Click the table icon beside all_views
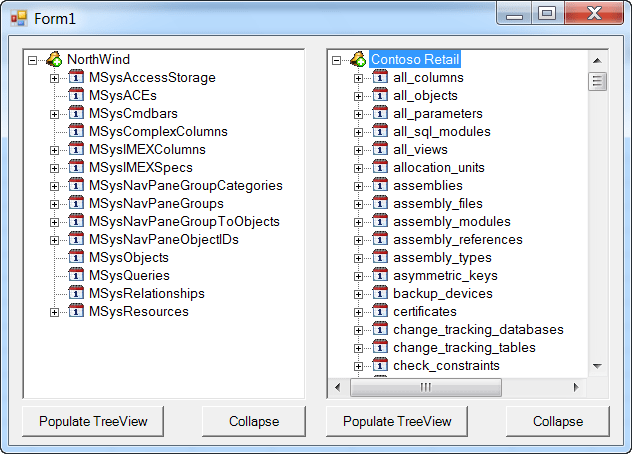The image size is (632, 454). [380, 149]
